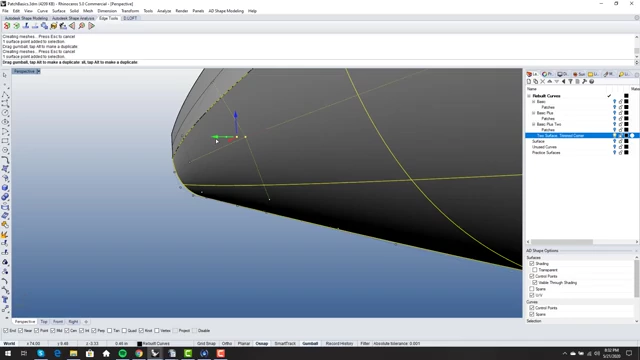640x360 pixels.
Task: Toggle Gumball in status bar
Action: [x=310, y=344]
